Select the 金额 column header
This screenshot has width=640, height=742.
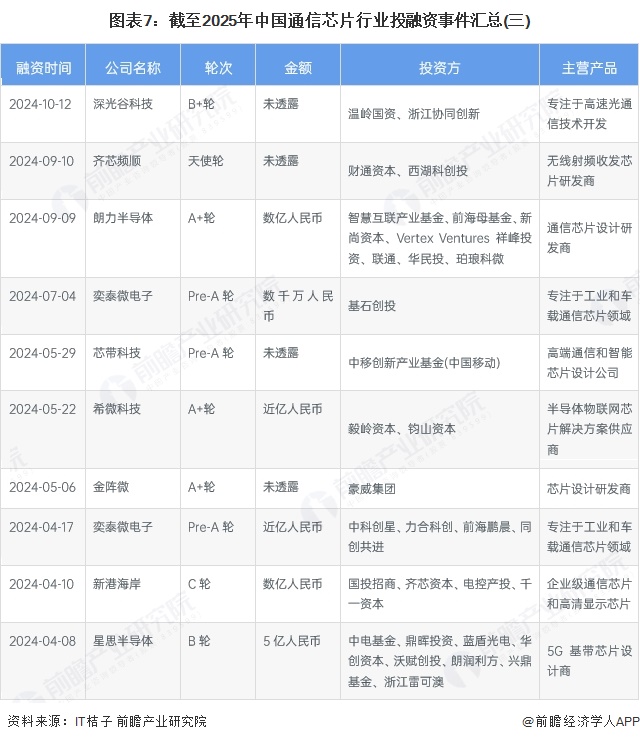click(x=298, y=68)
